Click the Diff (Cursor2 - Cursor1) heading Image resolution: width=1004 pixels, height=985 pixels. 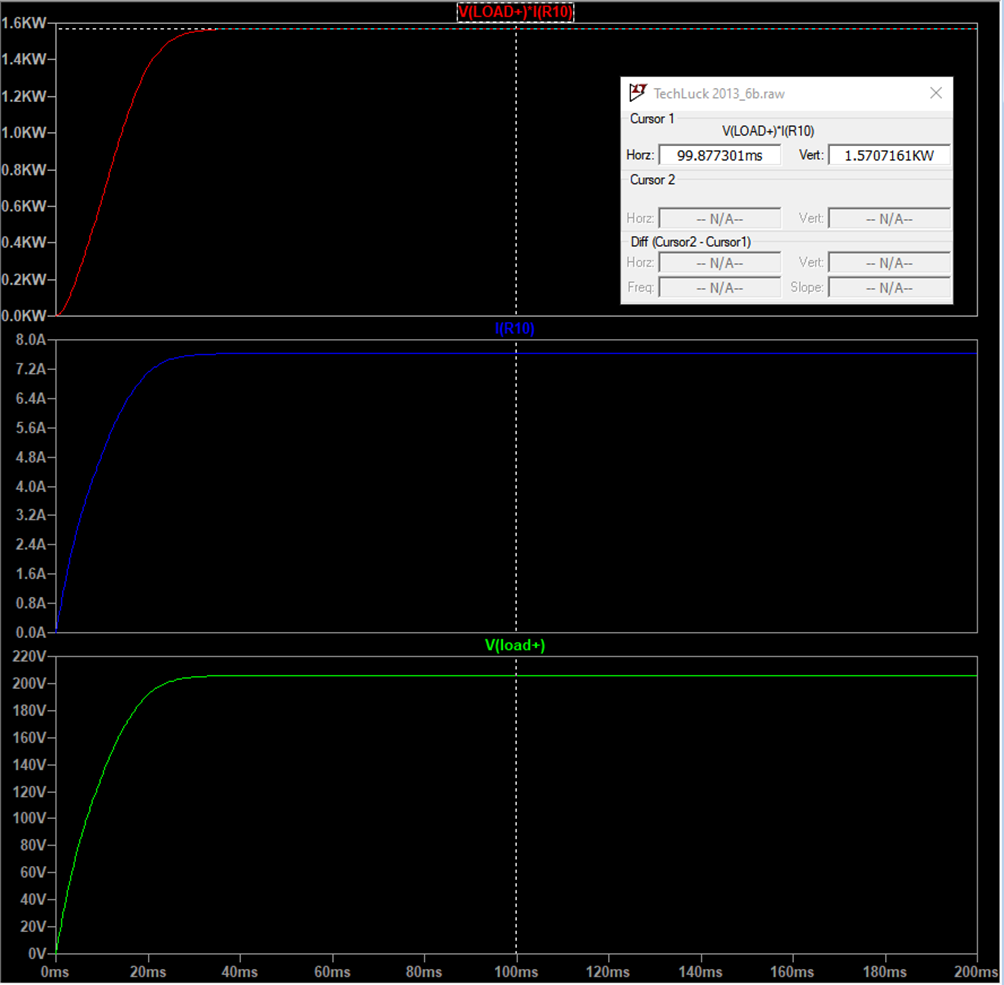pos(690,242)
